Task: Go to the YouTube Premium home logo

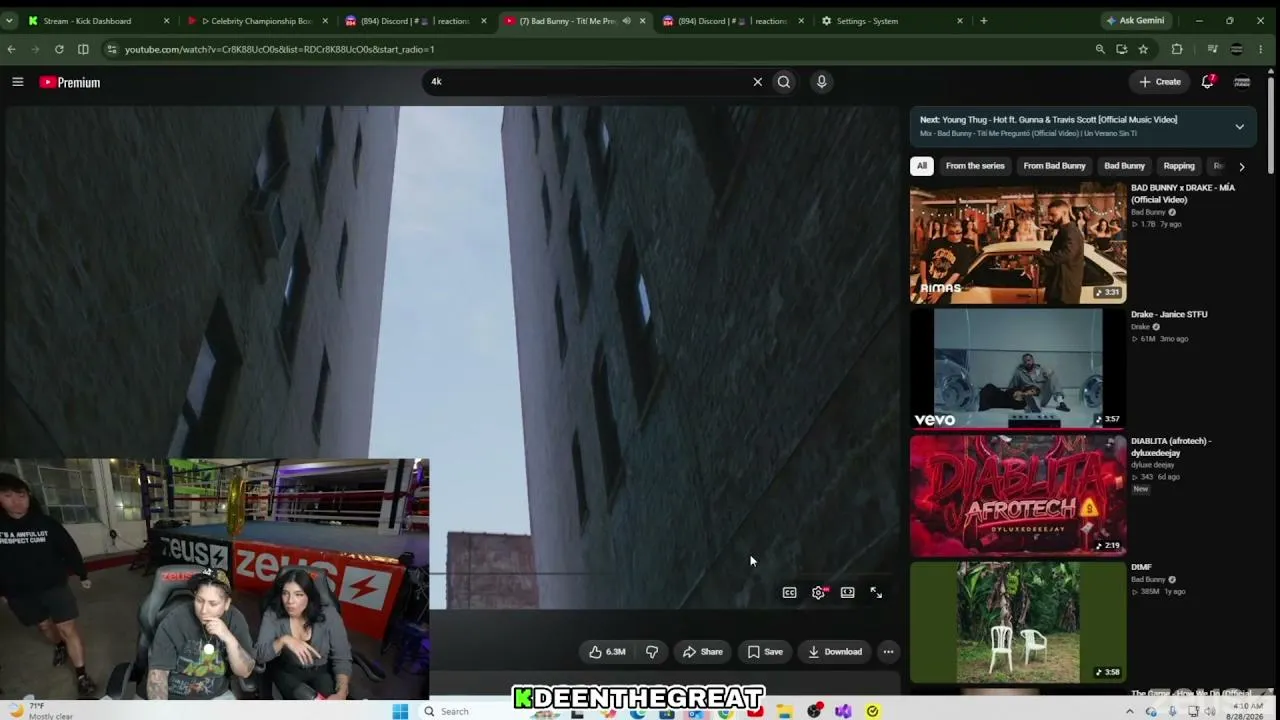Action: point(70,82)
